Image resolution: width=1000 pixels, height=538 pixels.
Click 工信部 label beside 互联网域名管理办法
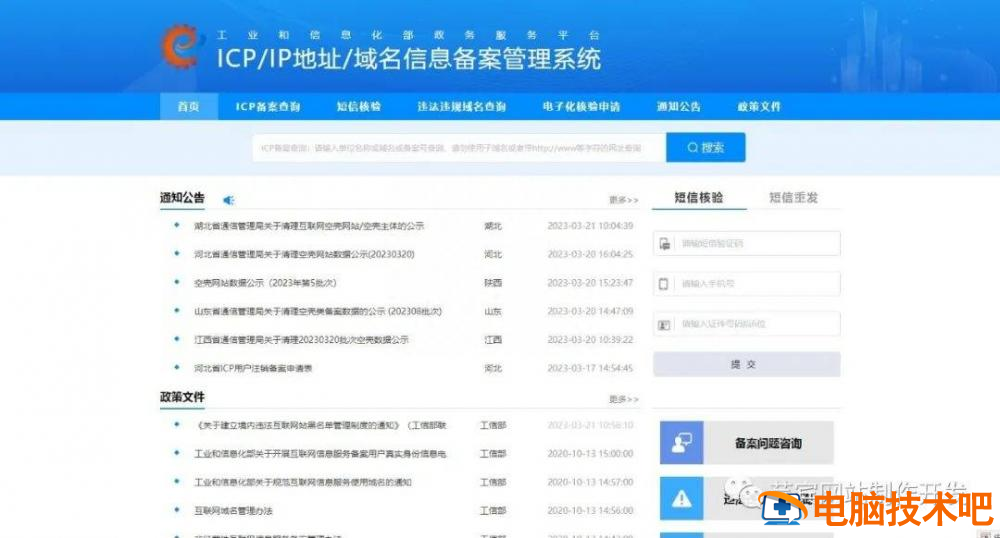[493, 511]
